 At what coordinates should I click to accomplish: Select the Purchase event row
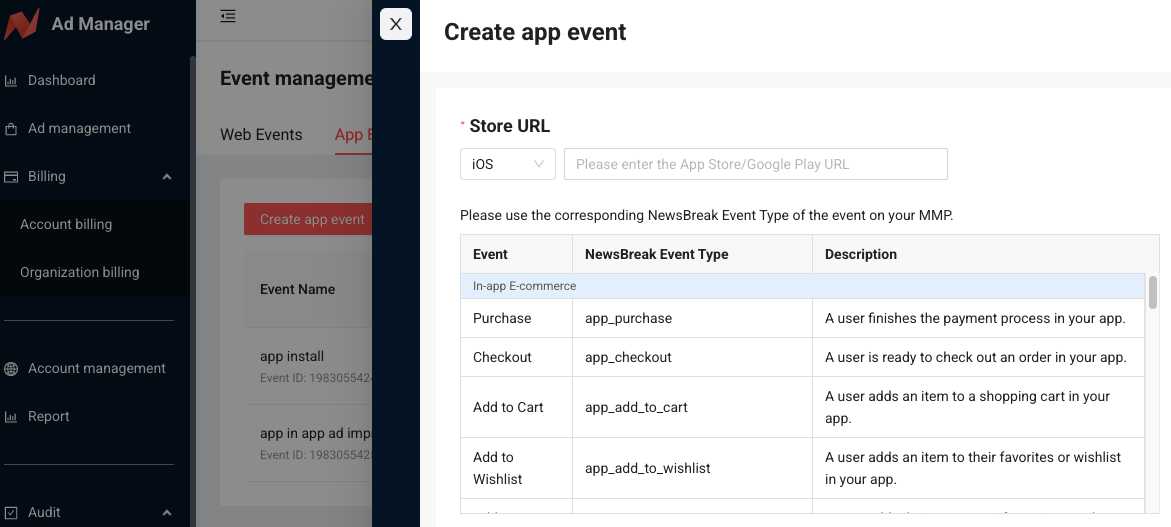coord(801,318)
